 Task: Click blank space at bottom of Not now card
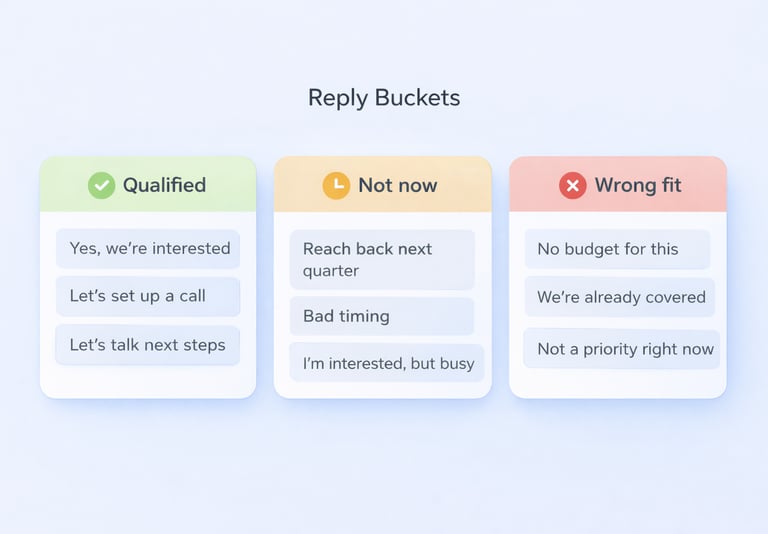coord(382,390)
